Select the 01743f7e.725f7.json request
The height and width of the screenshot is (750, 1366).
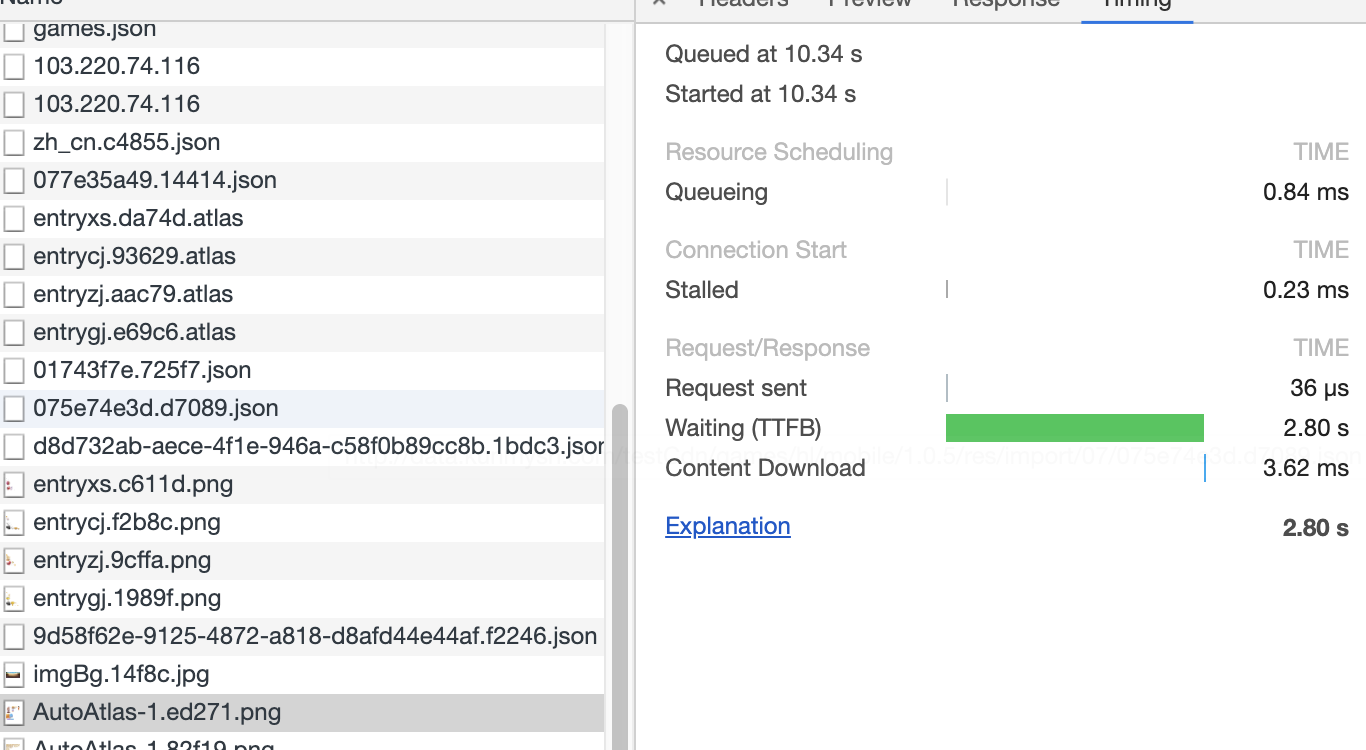(x=141, y=370)
